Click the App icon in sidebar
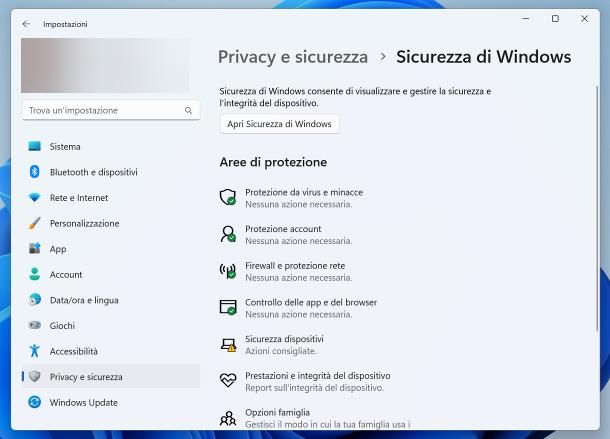610x439 pixels. [35, 248]
